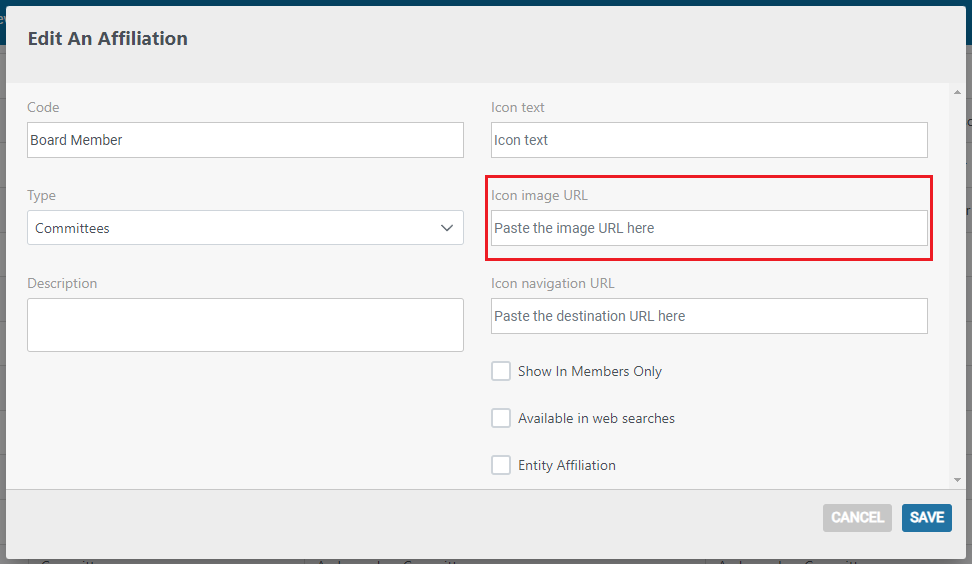The width and height of the screenshot is (972, 564).
Task: Click the scrollbar up arrow
Action: (x=957, y=92)
